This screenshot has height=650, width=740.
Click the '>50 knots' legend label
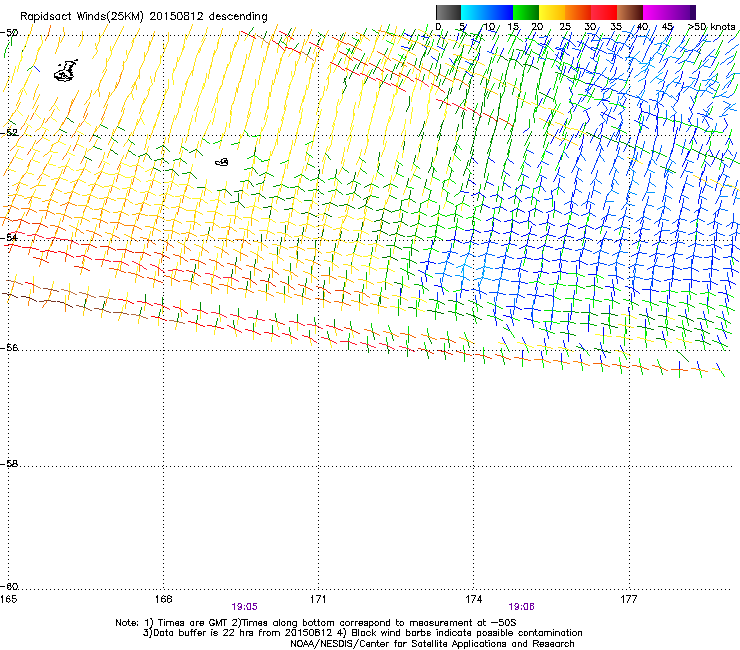point(711,27)
